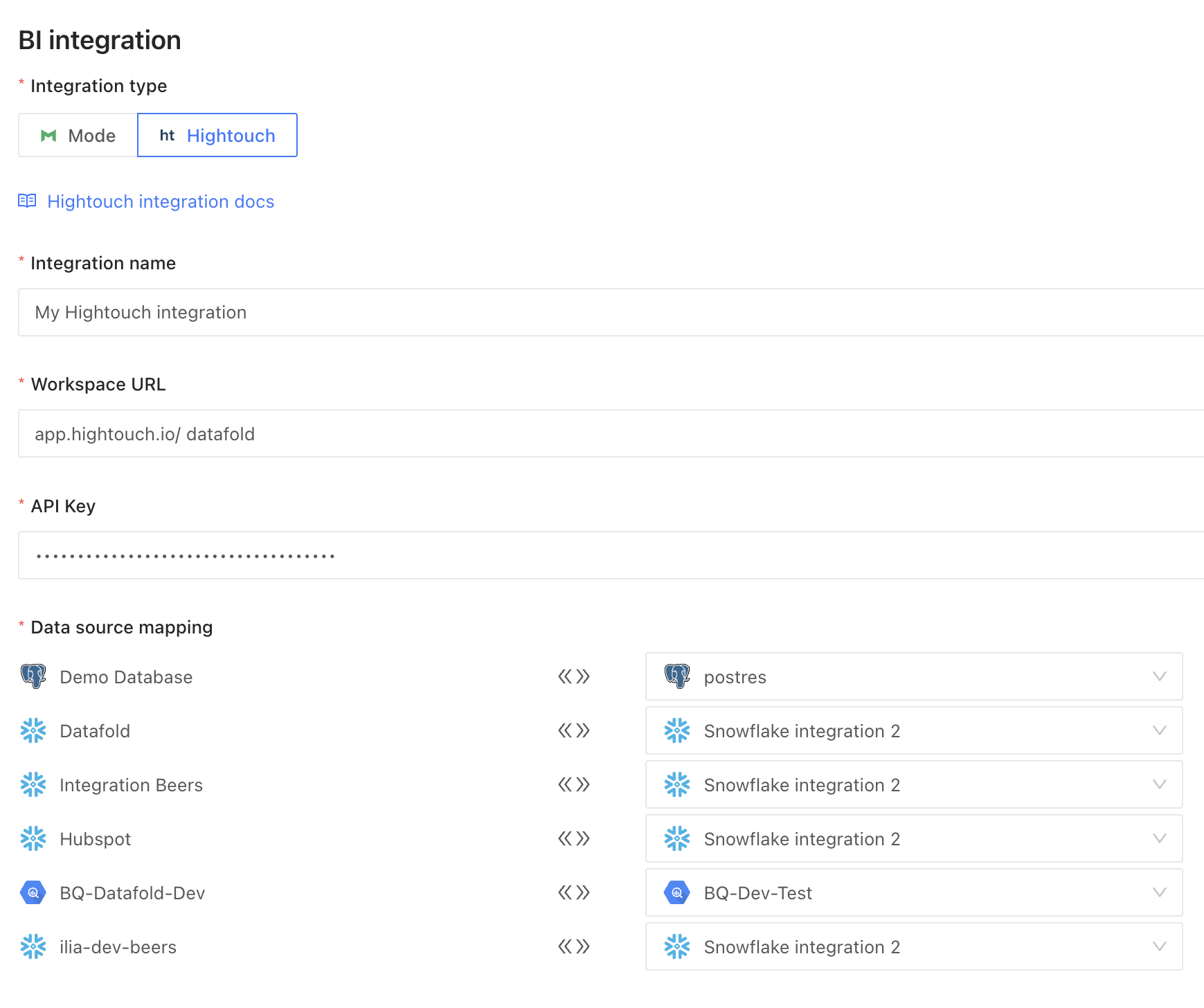Click mapping arrows icon for Demo Database
Screen dimensions: 1204x1008
[x=574, y=676]
